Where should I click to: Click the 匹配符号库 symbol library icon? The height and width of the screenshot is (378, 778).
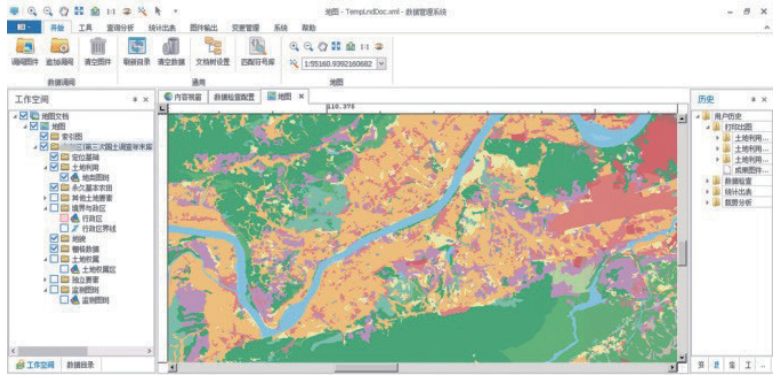[258, 47]
